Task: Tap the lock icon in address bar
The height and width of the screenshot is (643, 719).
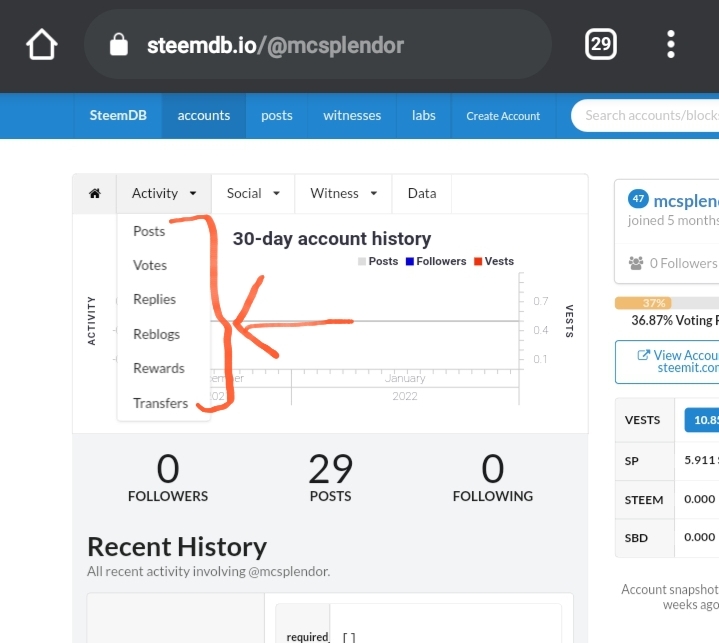Action: [119, 44]
